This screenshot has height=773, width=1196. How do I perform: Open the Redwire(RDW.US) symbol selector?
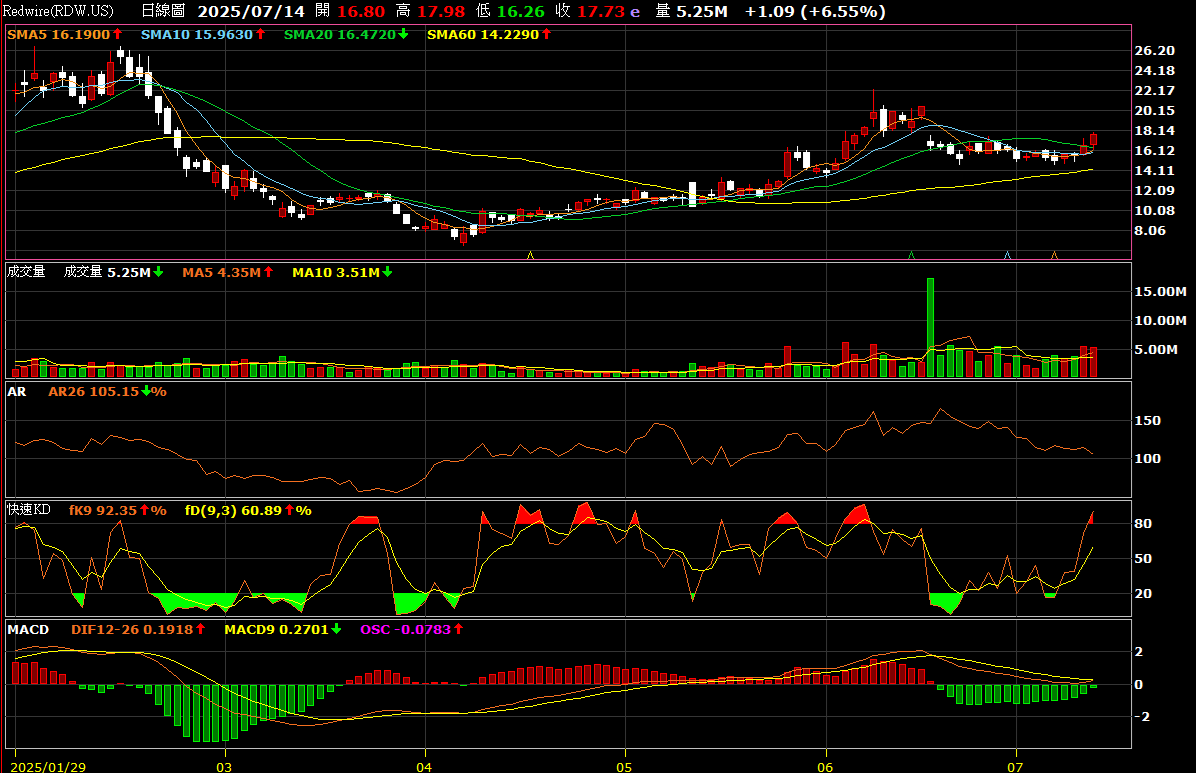click(x=60, y=12)
